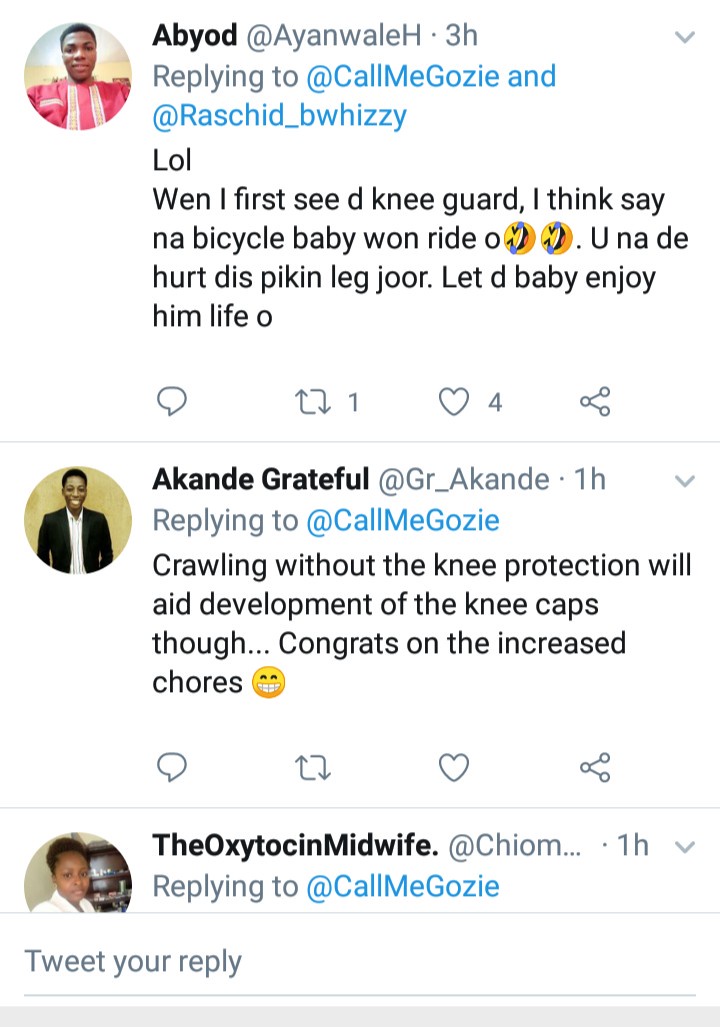Open @CallMeGozie link in TheOxytocinMidwife's reply
The width and height of the screenshot is (720, 1027).
point(404,886)
